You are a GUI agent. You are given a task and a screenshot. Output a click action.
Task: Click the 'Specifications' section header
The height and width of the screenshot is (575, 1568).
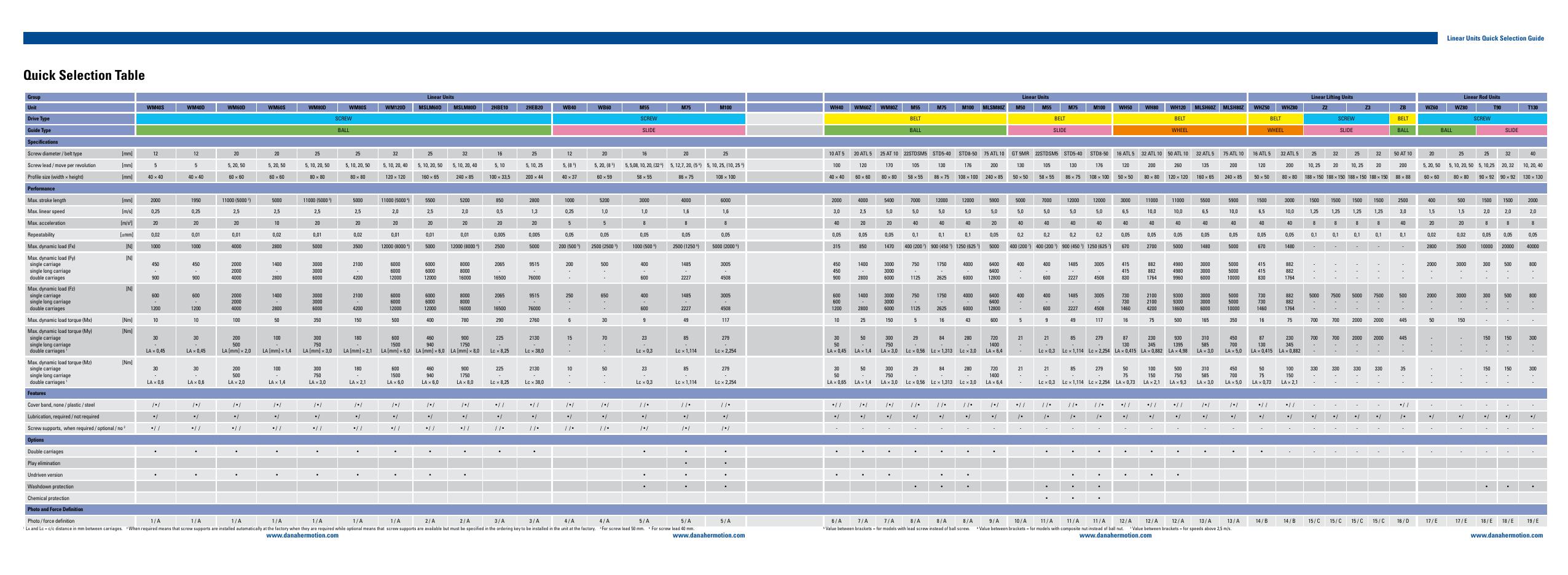pos(42,142)
